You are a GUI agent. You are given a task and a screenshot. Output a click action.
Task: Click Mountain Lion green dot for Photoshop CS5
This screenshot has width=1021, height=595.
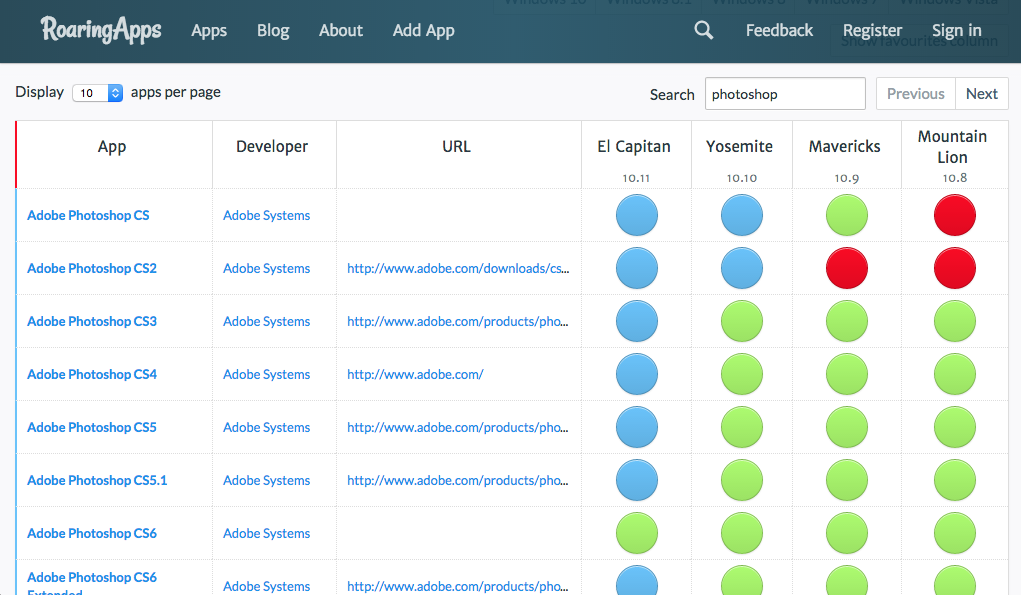pyautogui.click(x=955, y=427)
